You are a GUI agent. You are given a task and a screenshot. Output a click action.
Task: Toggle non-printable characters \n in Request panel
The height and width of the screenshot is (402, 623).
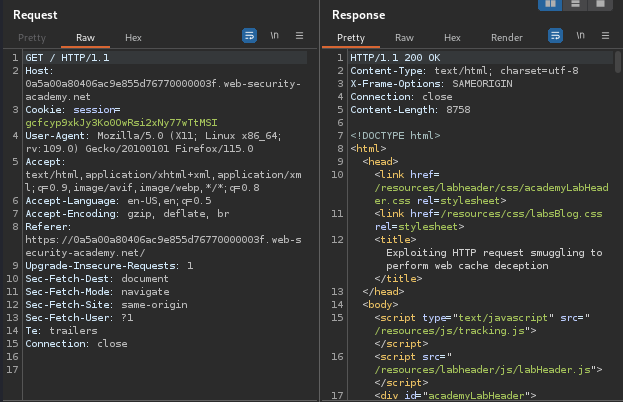pyautogui.click(x=275, y=36)
